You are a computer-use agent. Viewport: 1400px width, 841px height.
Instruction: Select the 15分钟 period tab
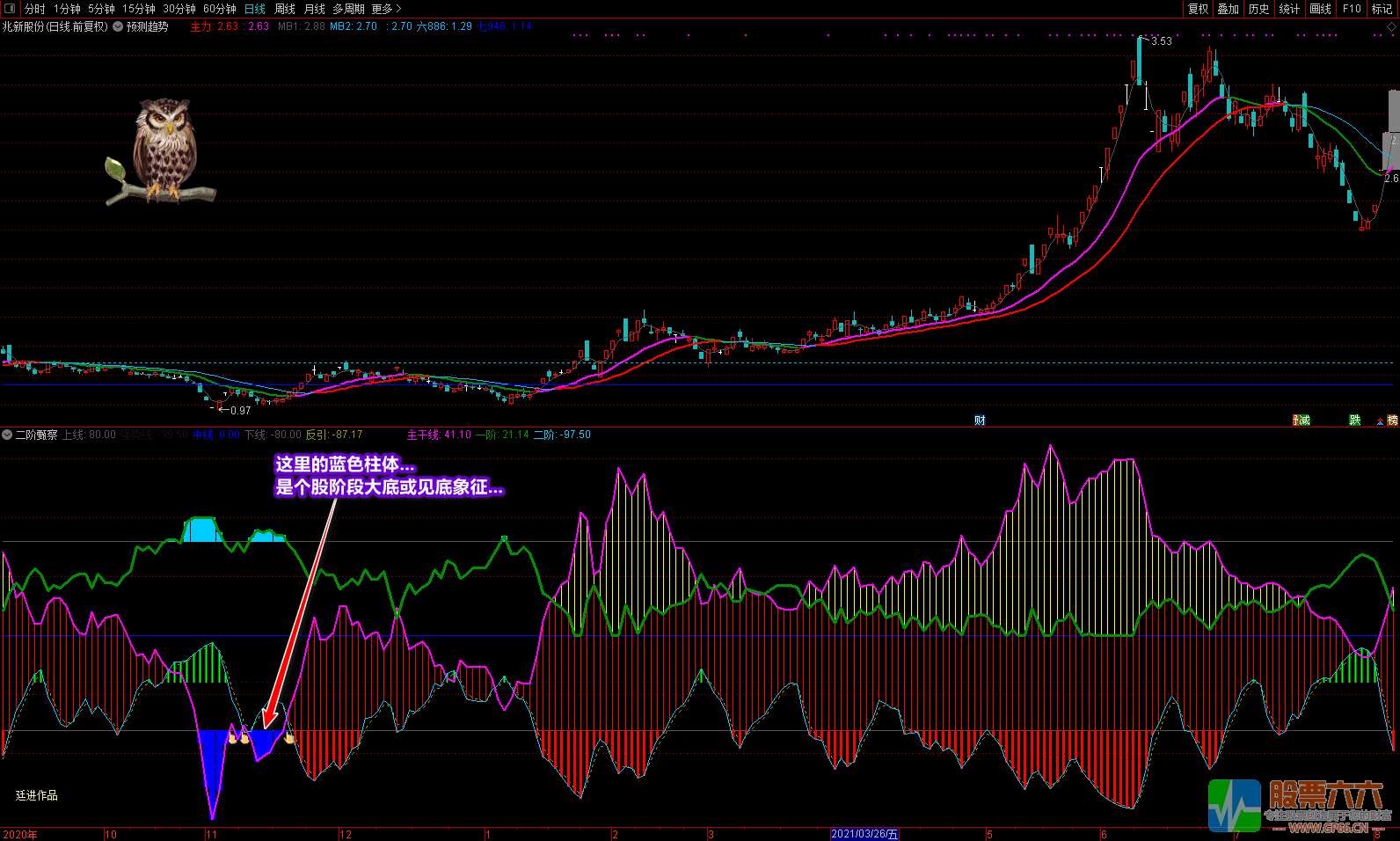point(139,9)
